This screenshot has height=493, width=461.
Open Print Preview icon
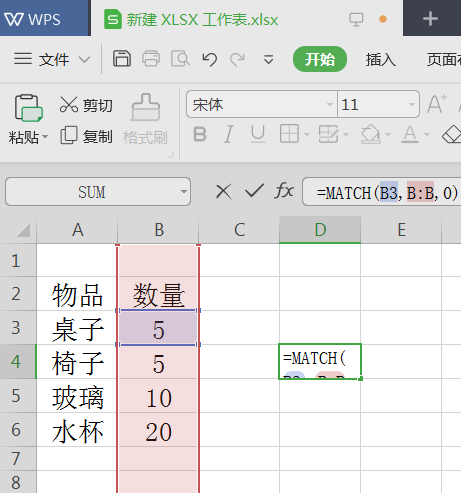point(180,59)
